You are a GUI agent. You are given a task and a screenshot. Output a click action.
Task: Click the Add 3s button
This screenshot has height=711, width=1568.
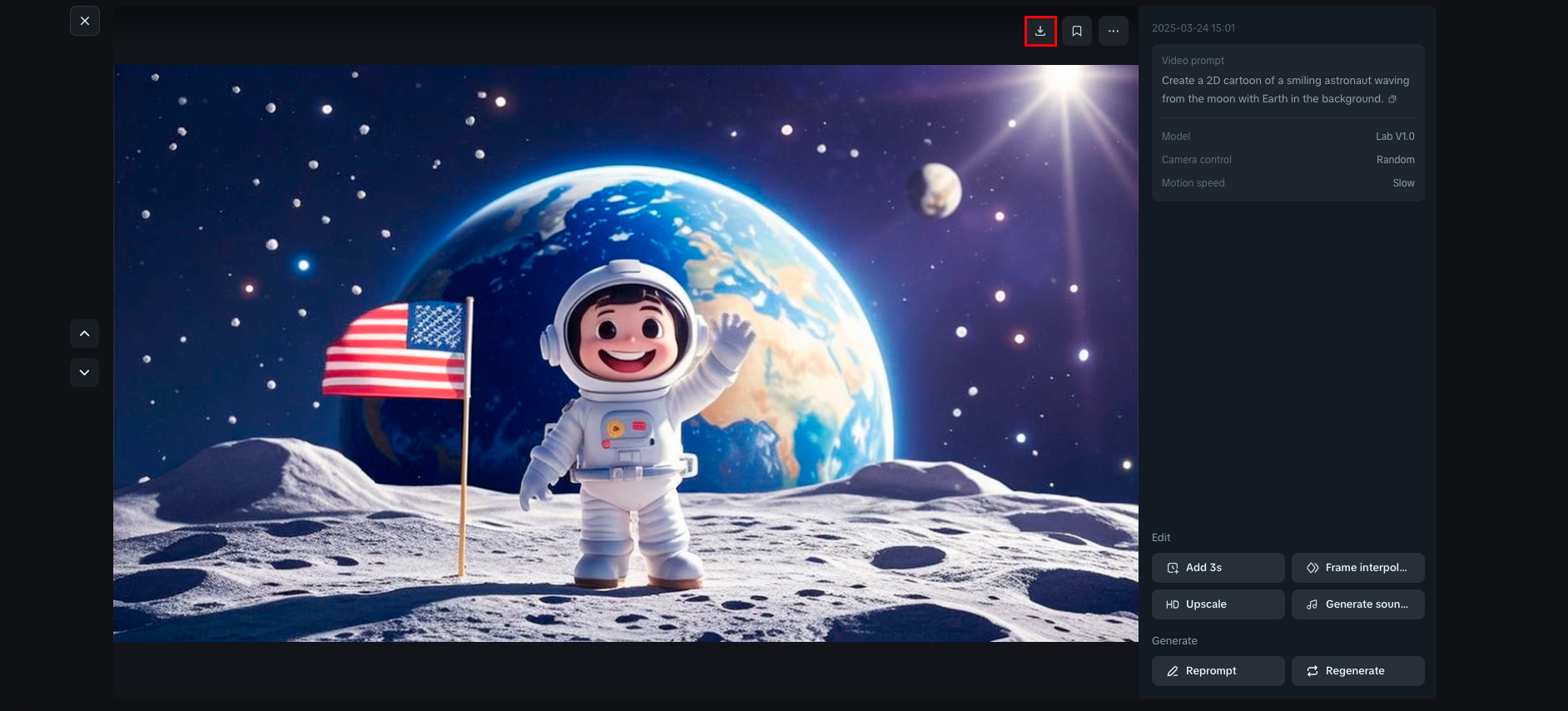point(1218,568)
